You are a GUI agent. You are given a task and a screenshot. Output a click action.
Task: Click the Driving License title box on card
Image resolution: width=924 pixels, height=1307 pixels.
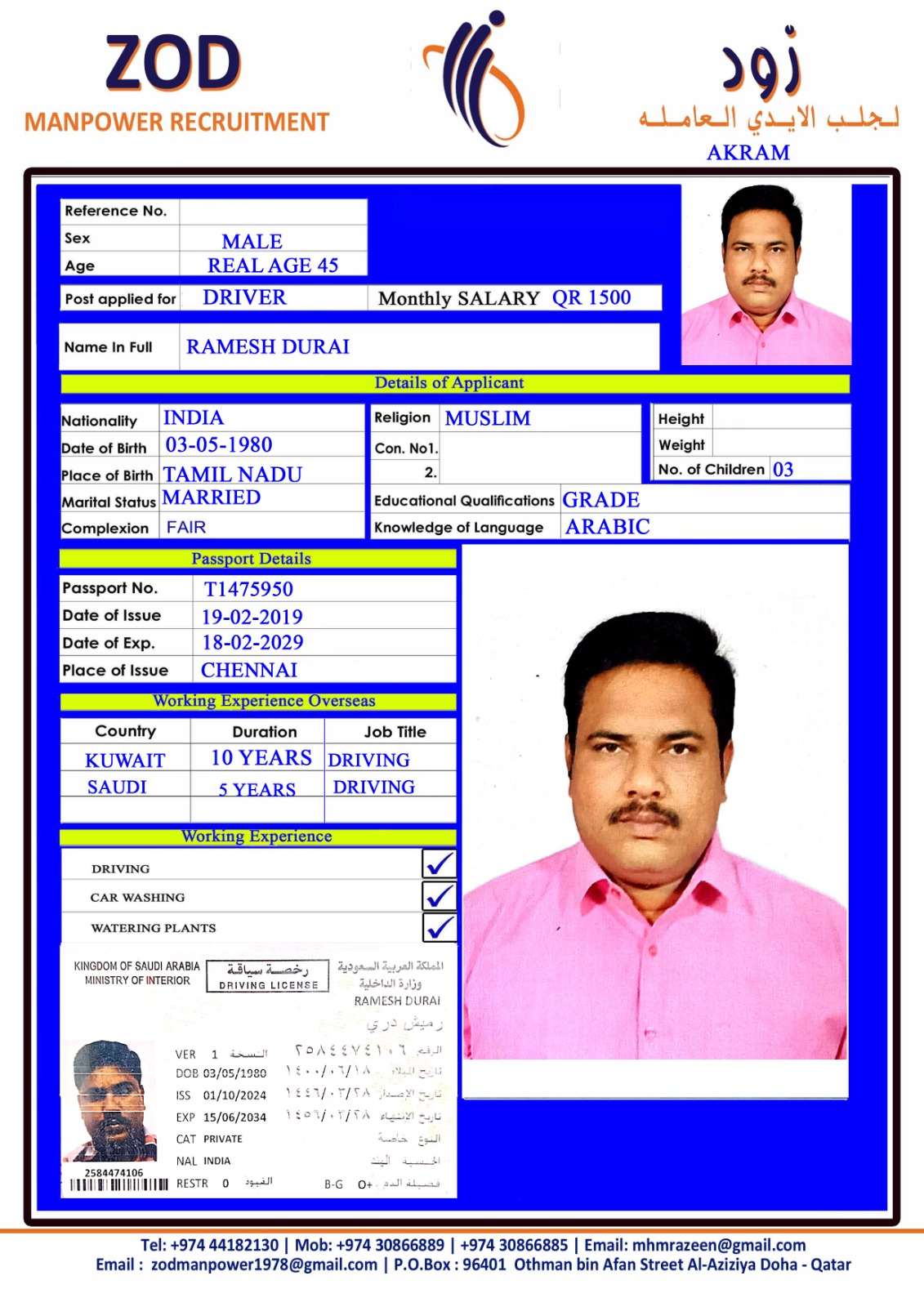click(268, 975)
